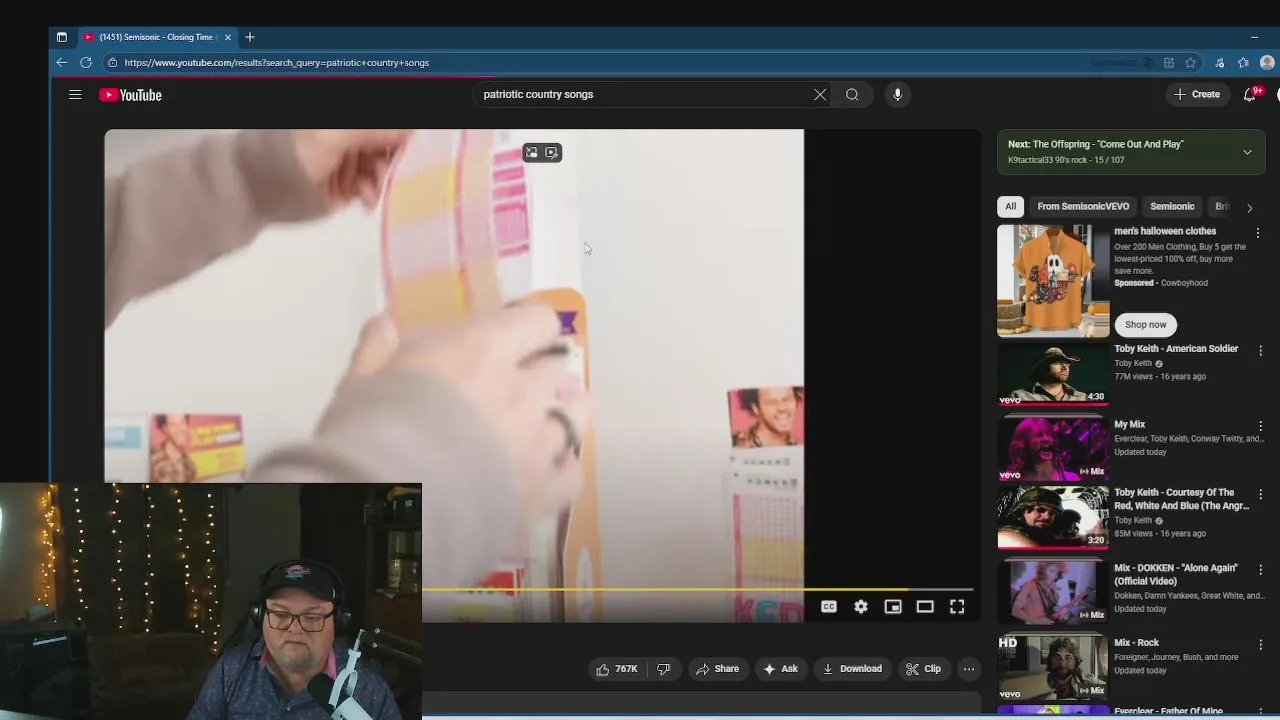1280x720 pixels.
Task: Open browser Favorites list icon
Action: point(1243,63)
